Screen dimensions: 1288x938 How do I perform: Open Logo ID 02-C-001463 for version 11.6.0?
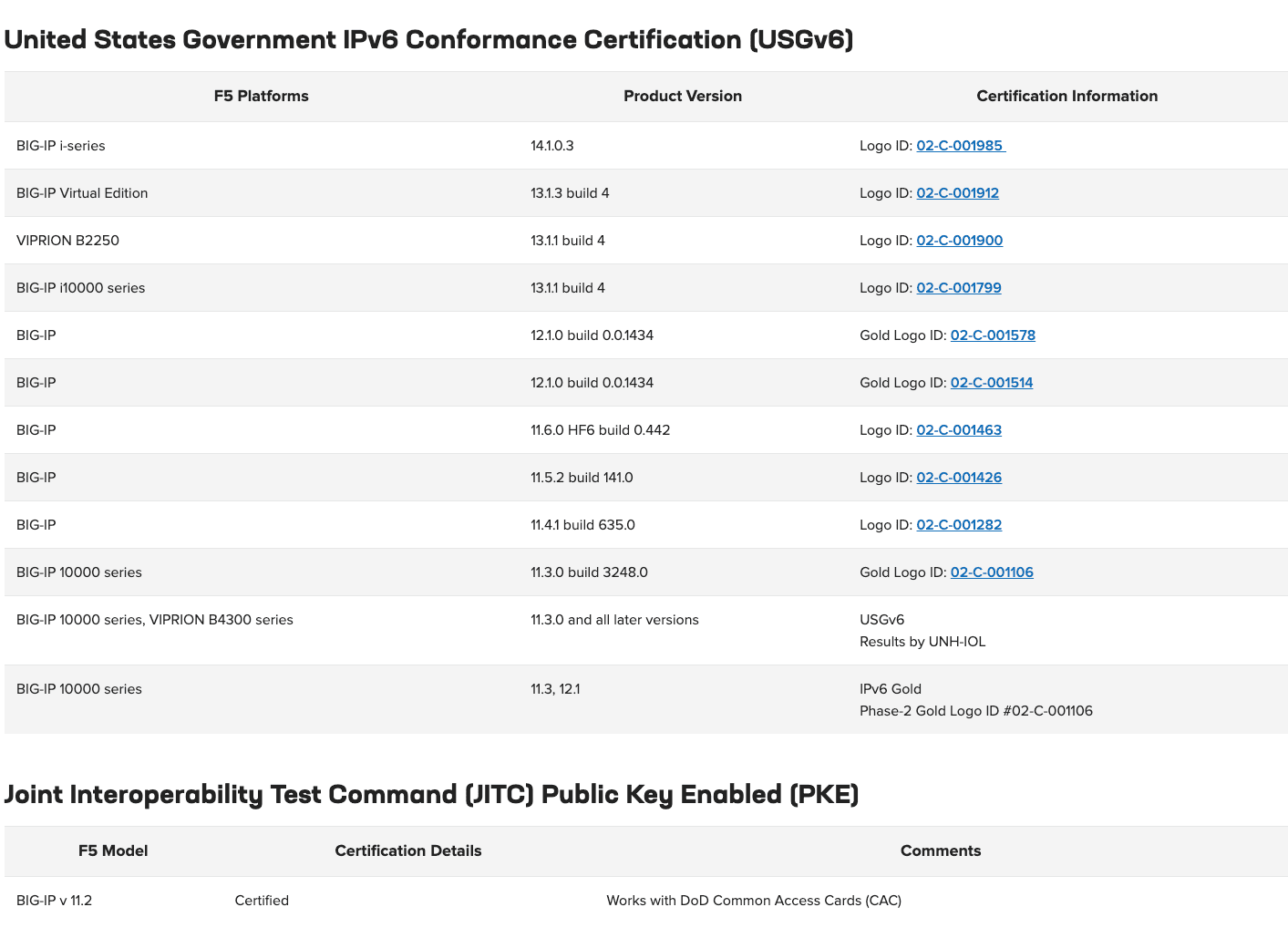(x=959, y=429)
